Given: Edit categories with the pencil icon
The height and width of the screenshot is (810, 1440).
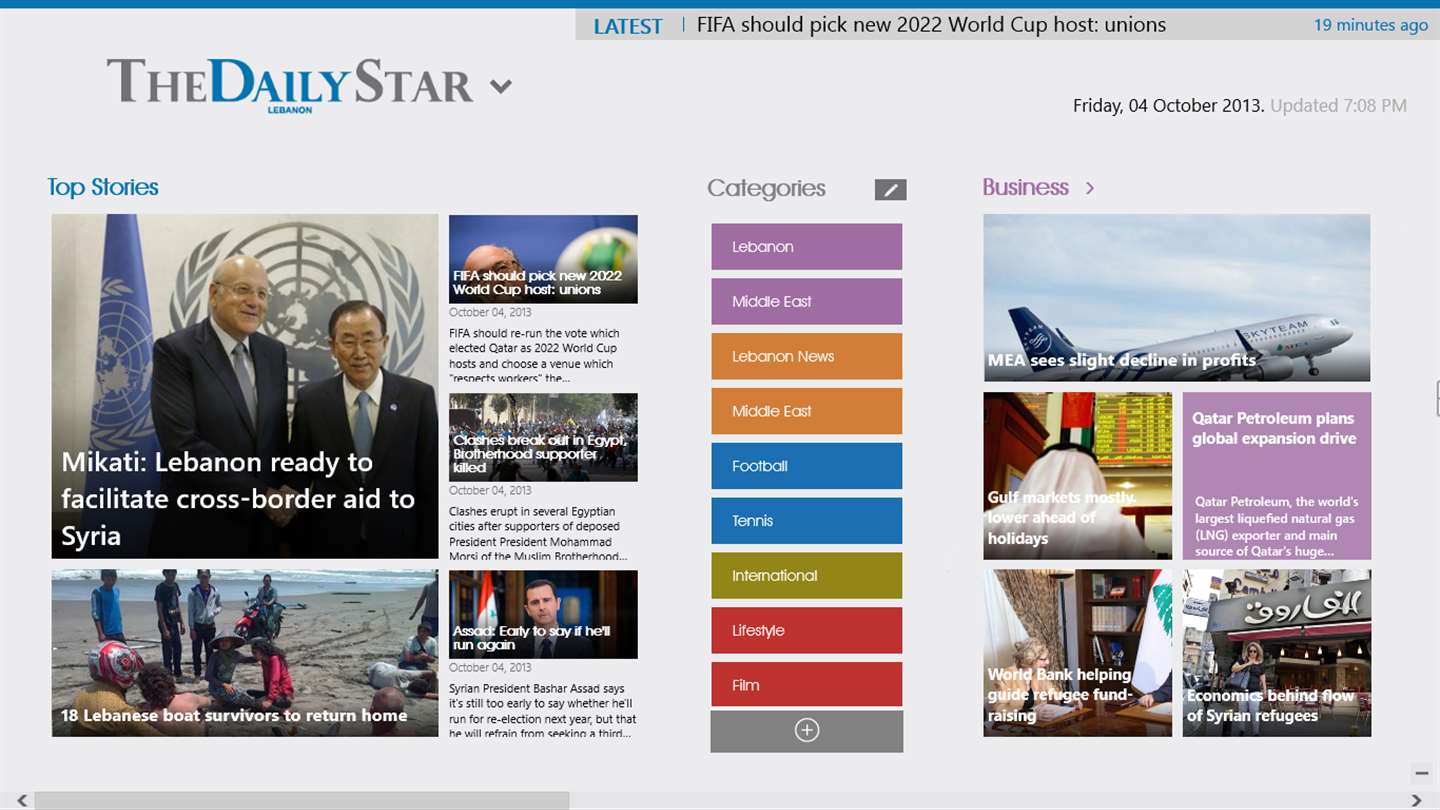Looking at the screenshot, I should [890, 189].
